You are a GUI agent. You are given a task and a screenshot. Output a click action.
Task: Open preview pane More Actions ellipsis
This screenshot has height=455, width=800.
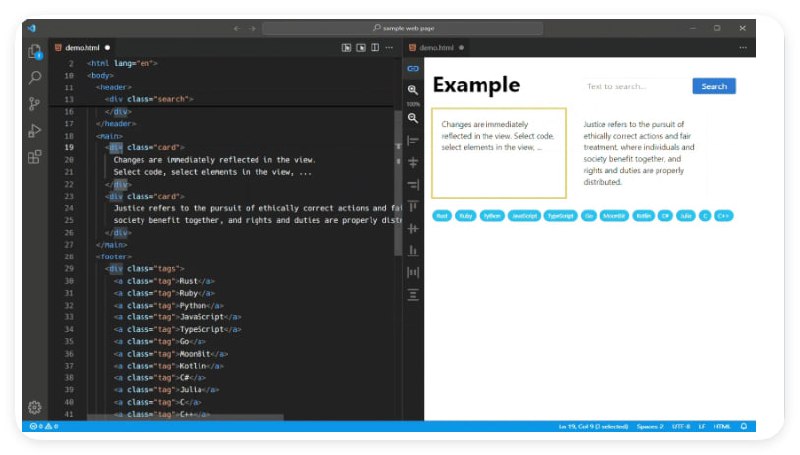point(743,47)
